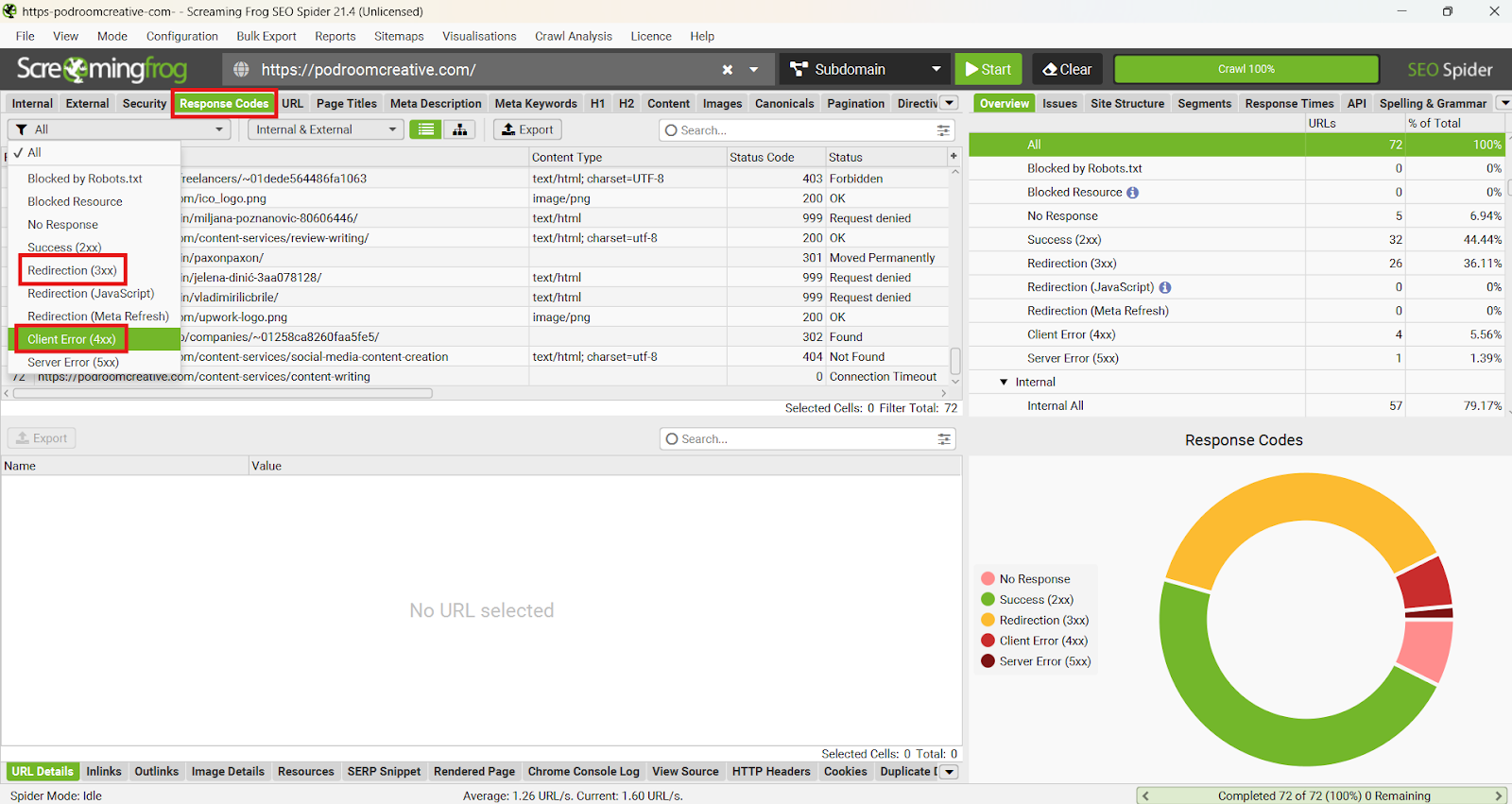
Task: Click info icon next to Redirection (JavaScript)
Action: [1164, 287]
